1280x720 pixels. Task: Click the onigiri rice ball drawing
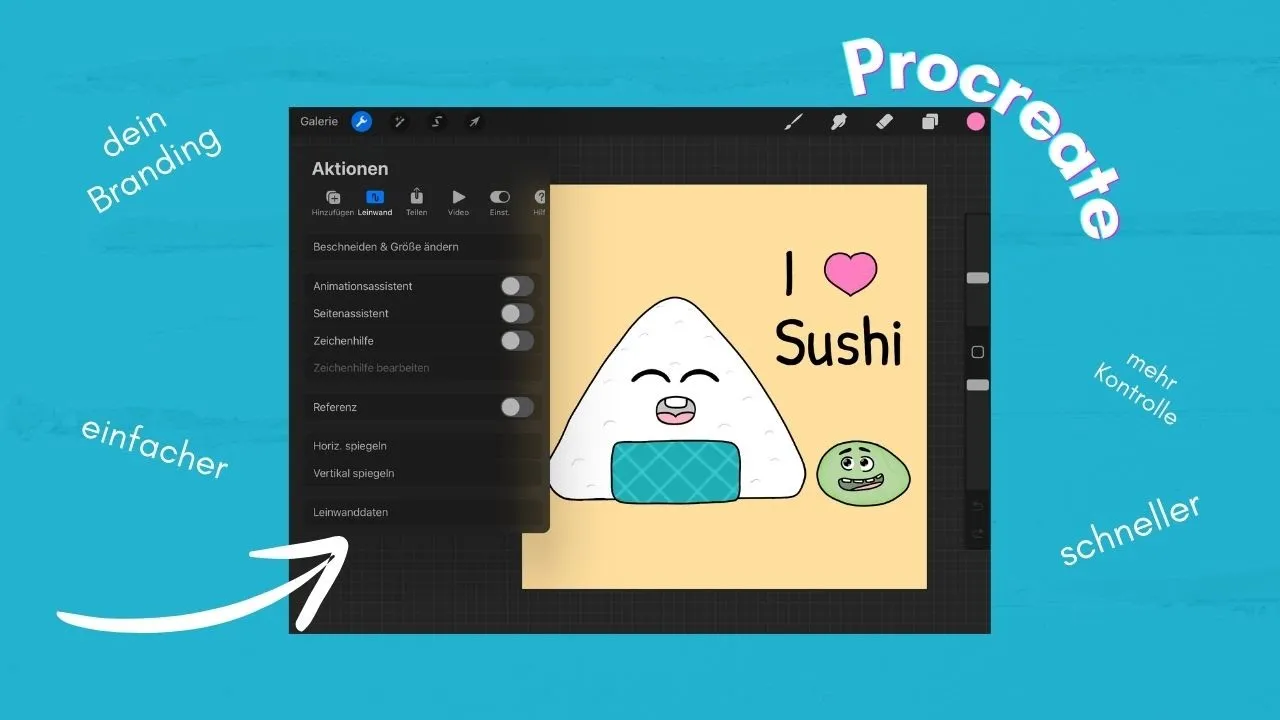click(677, 400)
